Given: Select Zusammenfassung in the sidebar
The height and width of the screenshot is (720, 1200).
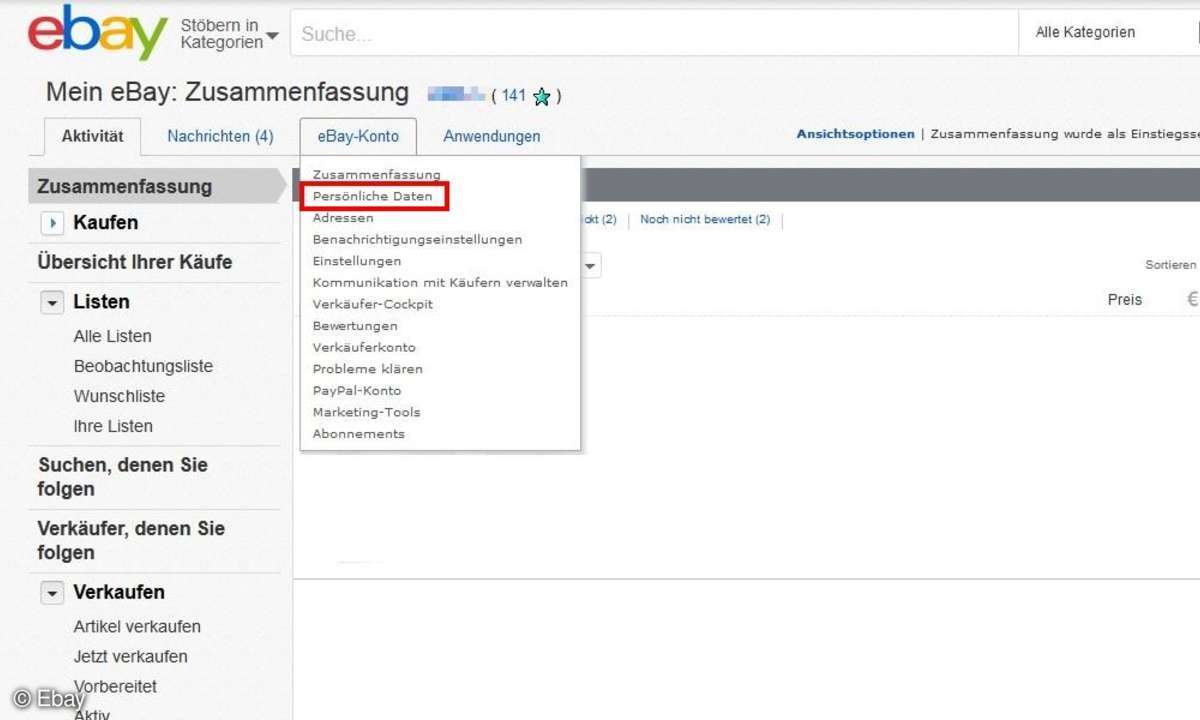Looking at the screenshot, I should point(125,187).
